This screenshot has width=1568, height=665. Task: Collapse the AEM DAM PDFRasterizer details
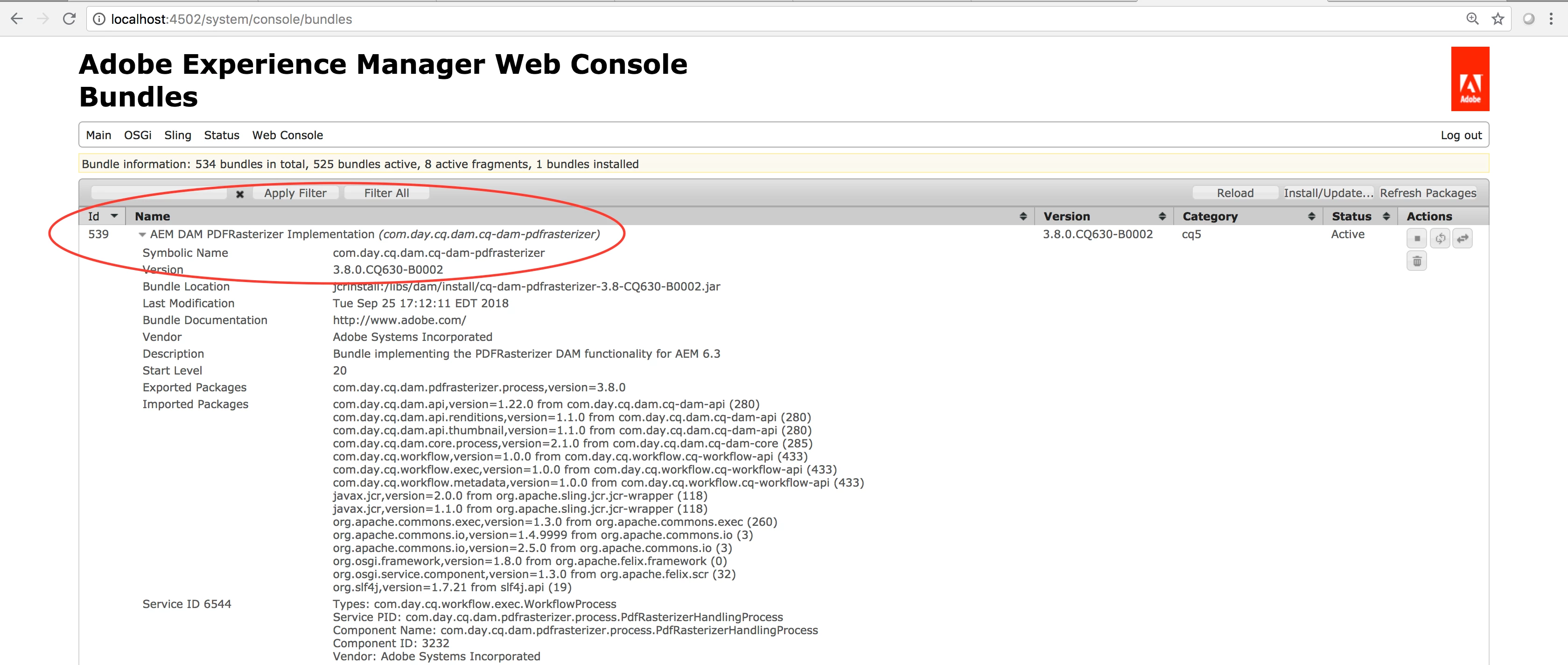[142, 234]
